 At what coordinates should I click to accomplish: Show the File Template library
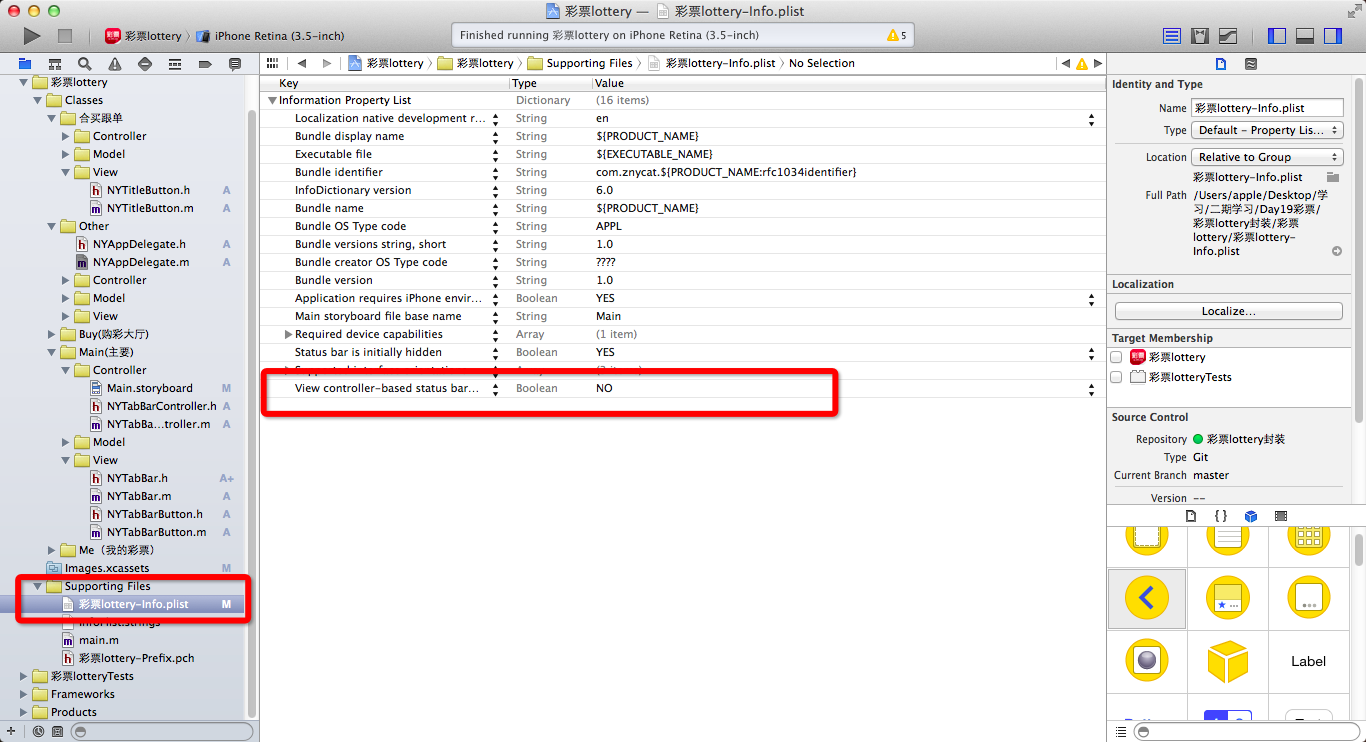[1190, 516]
